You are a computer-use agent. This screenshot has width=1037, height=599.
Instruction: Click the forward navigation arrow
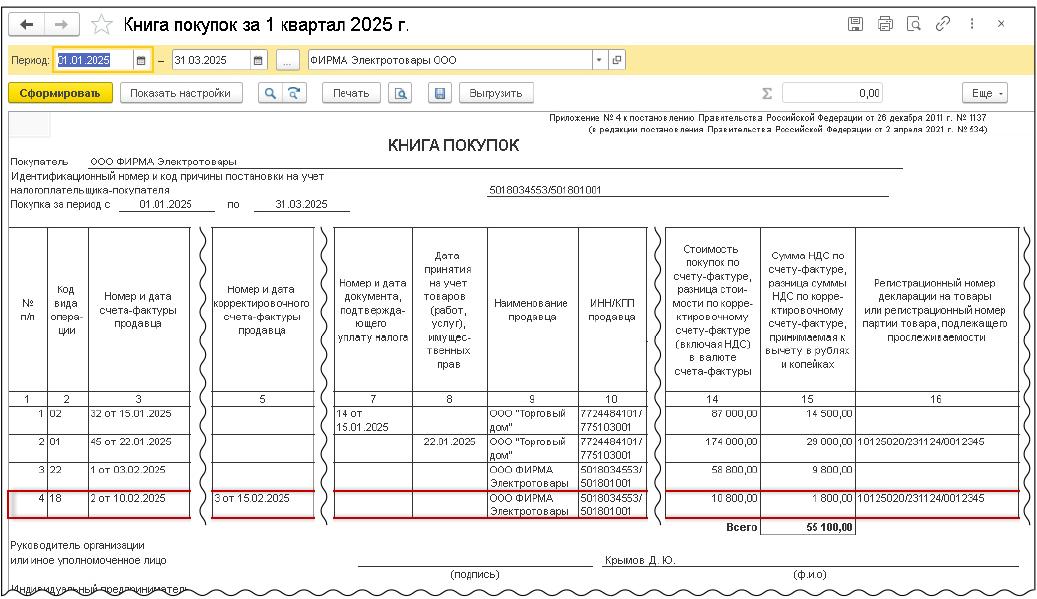(60, 23)
